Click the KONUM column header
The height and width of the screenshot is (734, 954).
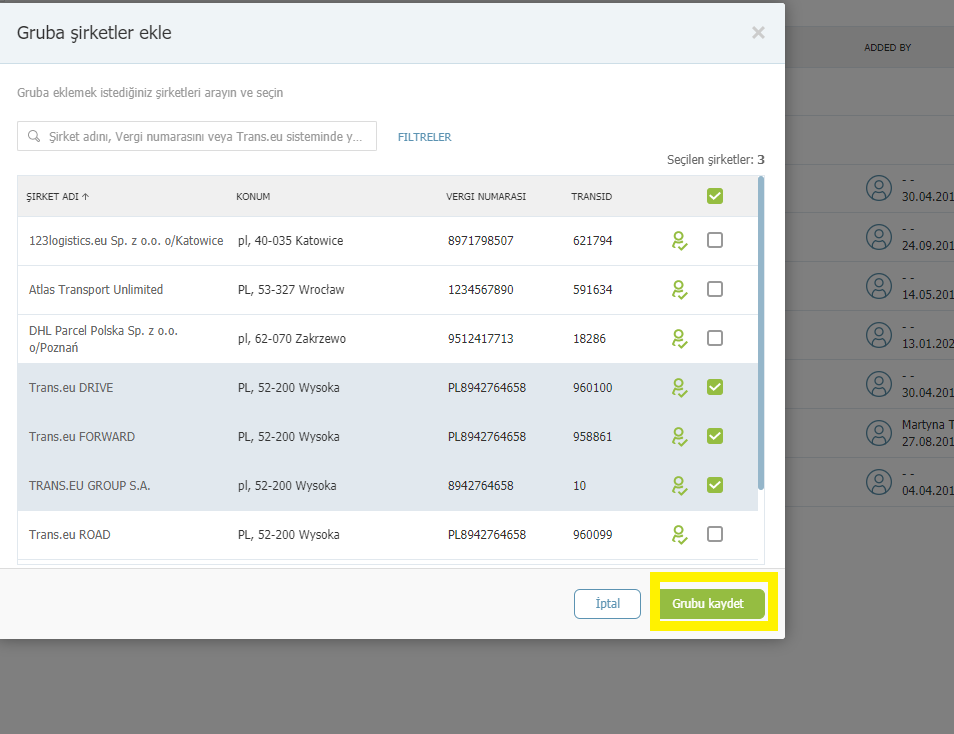[253, 197]
